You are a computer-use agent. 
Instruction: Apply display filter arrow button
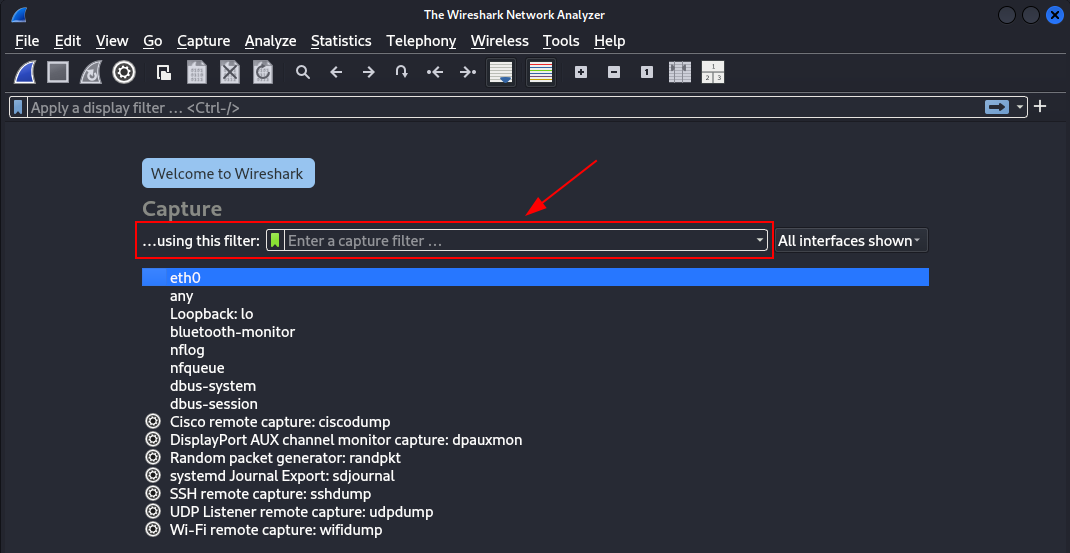[x=996, y=107]
